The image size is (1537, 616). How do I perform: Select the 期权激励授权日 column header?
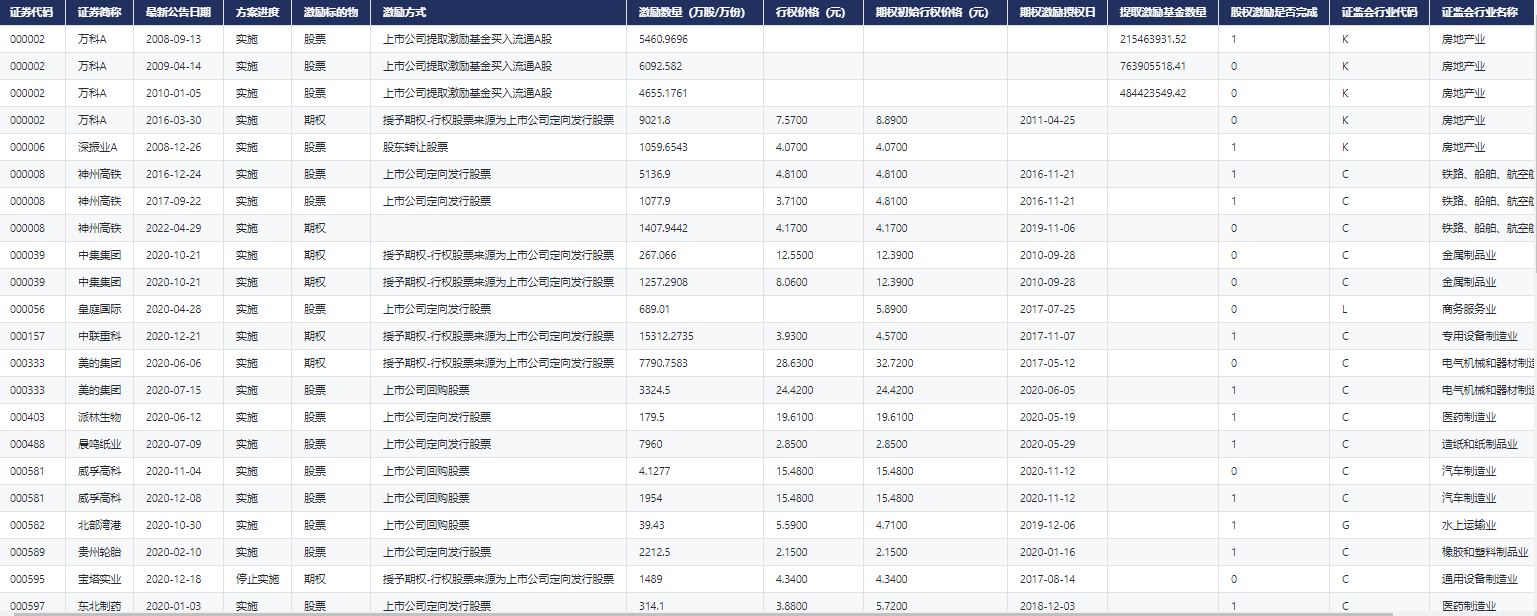point(1057,13)
